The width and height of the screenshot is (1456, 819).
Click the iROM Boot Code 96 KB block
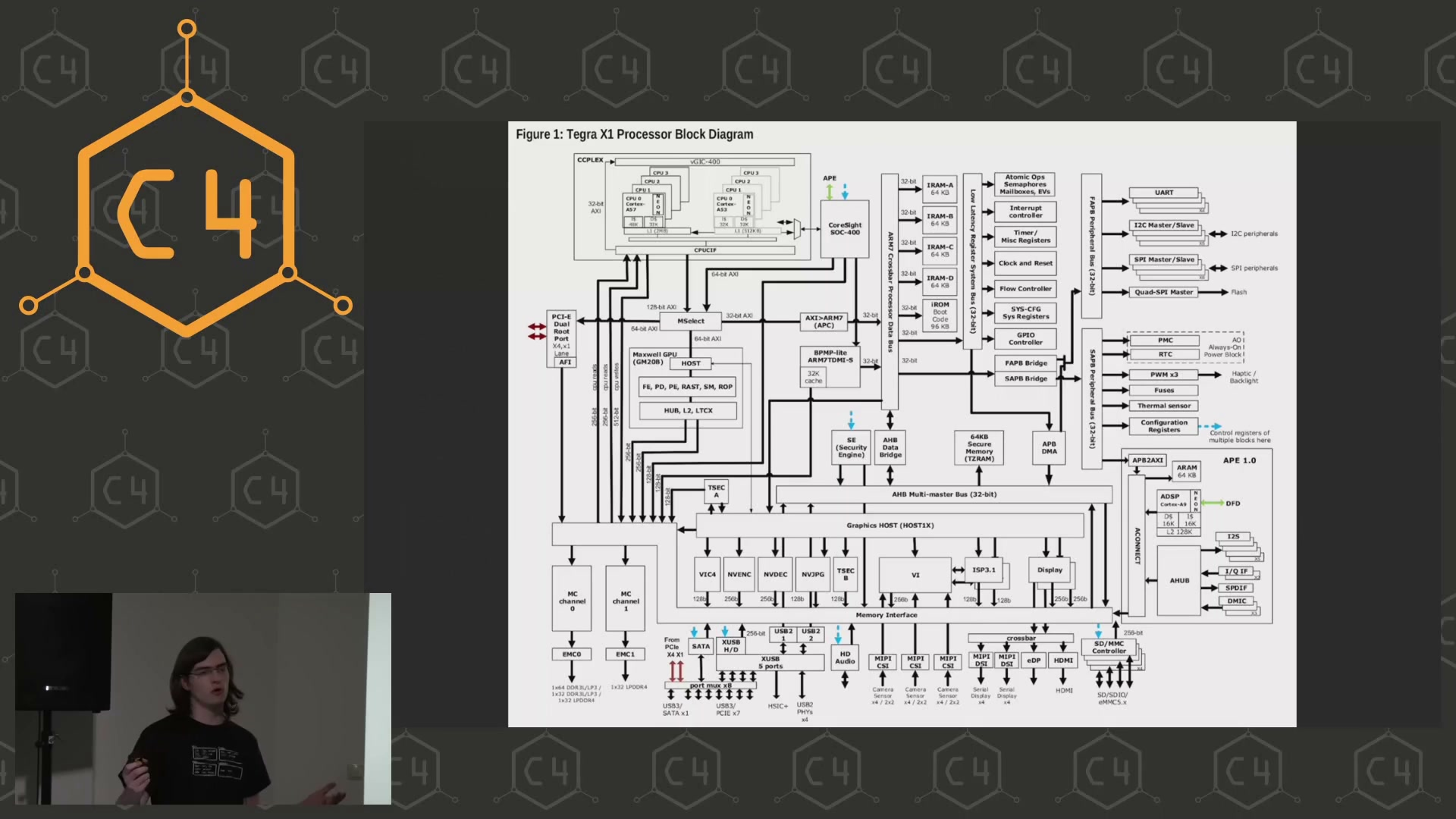click(940, 315)
